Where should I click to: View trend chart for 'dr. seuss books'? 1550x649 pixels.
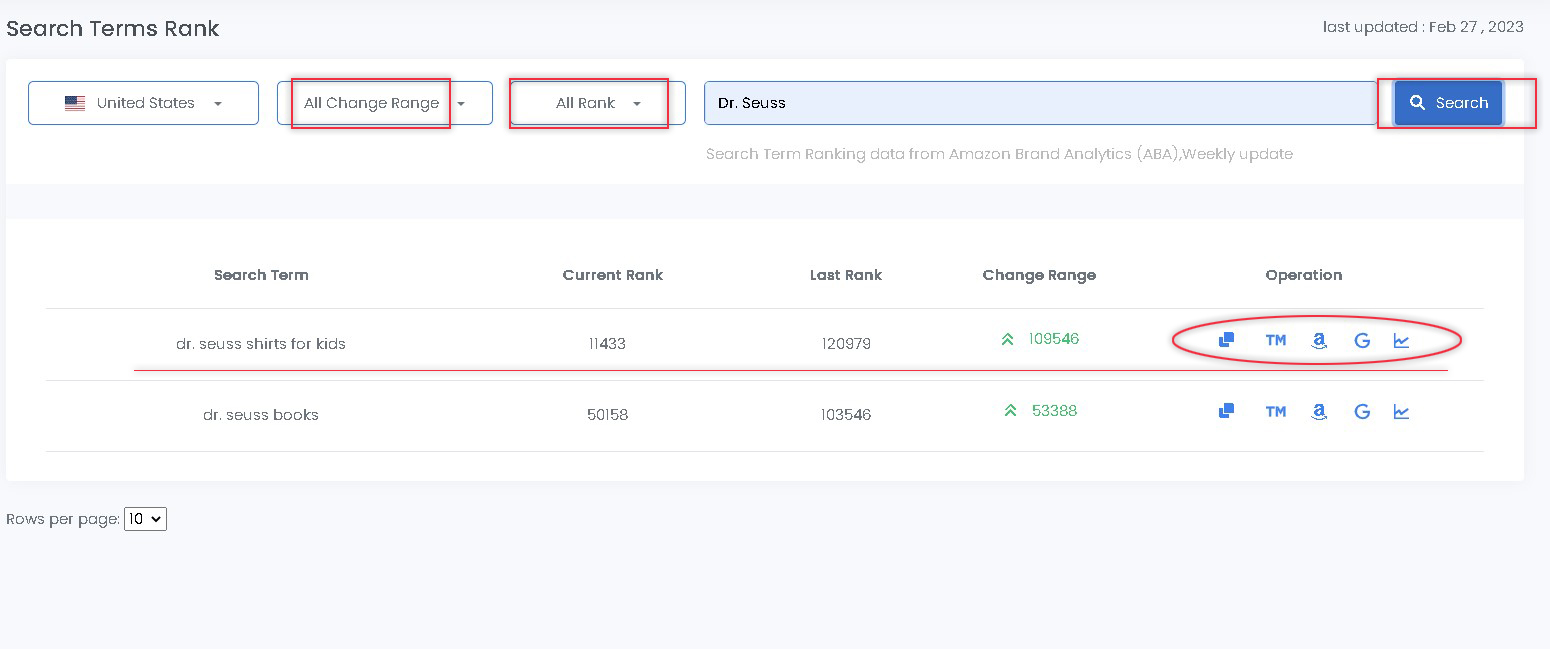[1401, 411]
